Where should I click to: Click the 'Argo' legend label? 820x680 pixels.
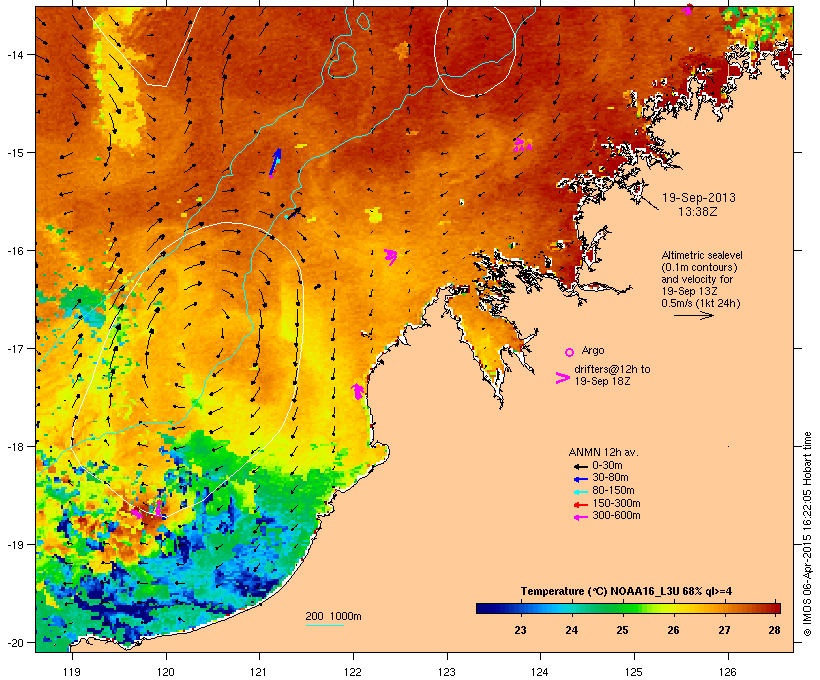593,350
